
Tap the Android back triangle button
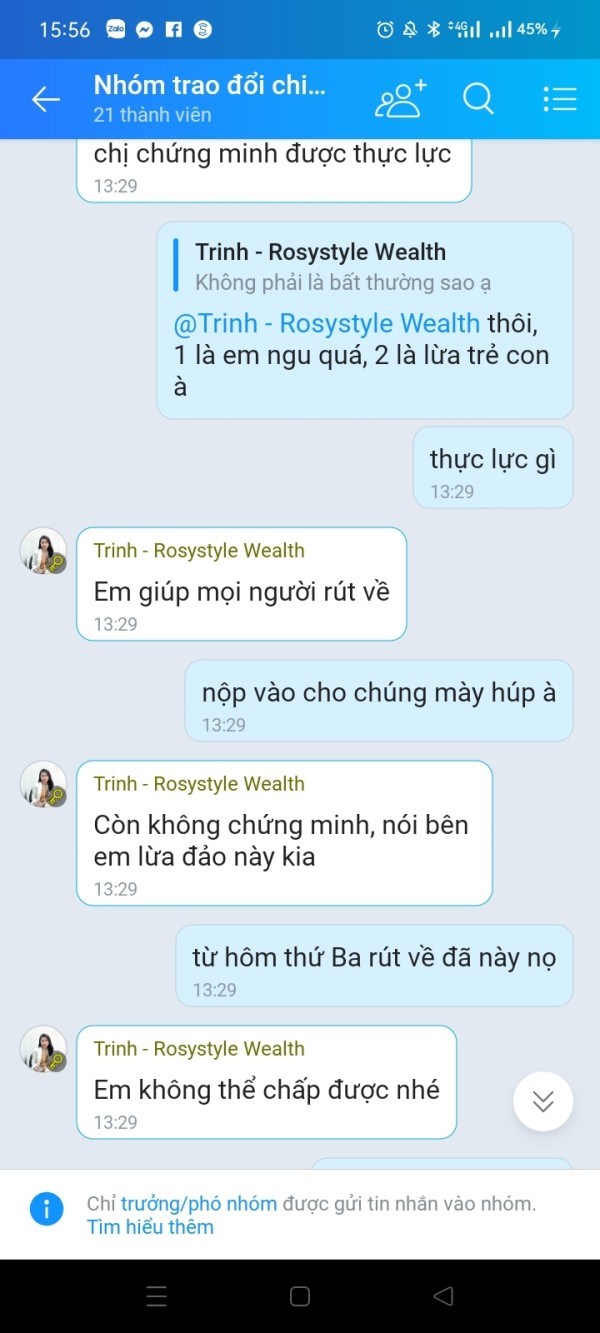click(443, 1296)
